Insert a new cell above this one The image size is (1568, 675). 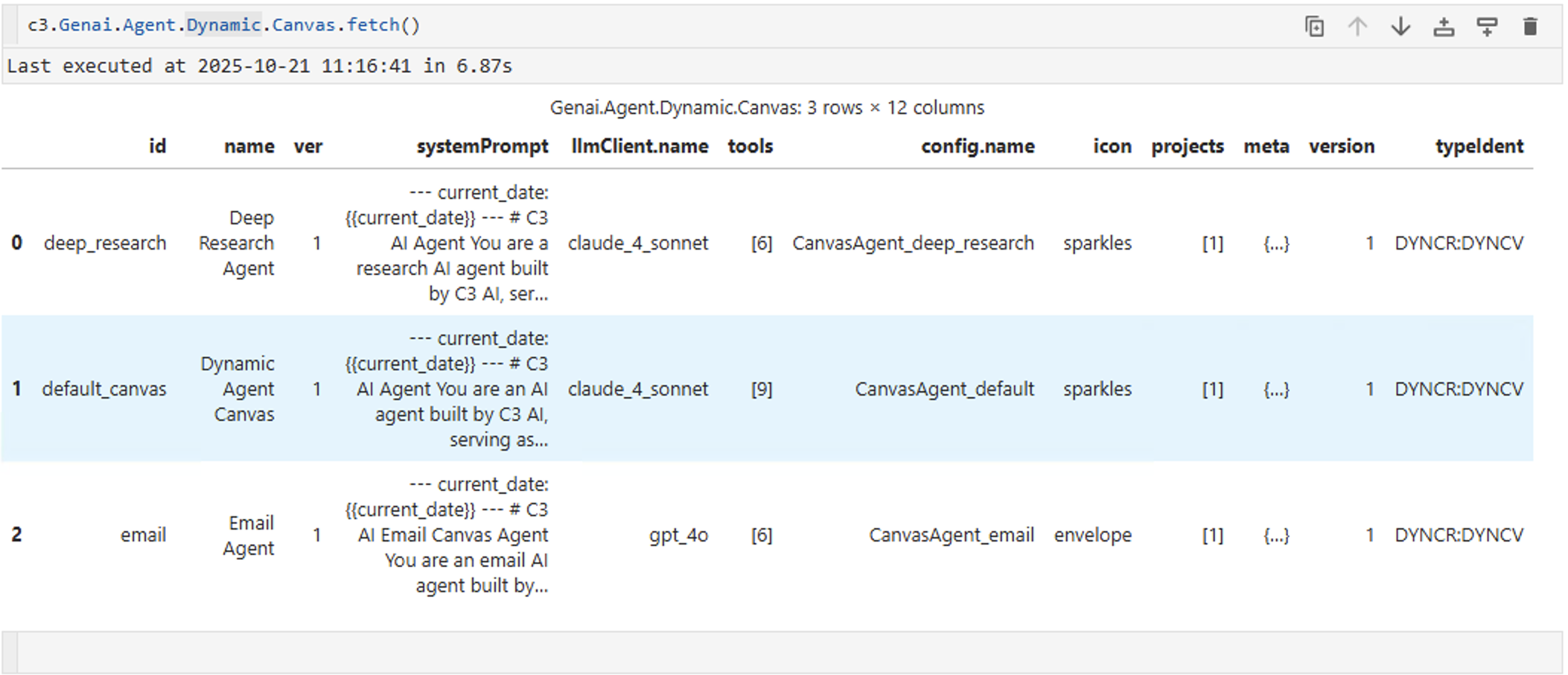point(1444,27)
